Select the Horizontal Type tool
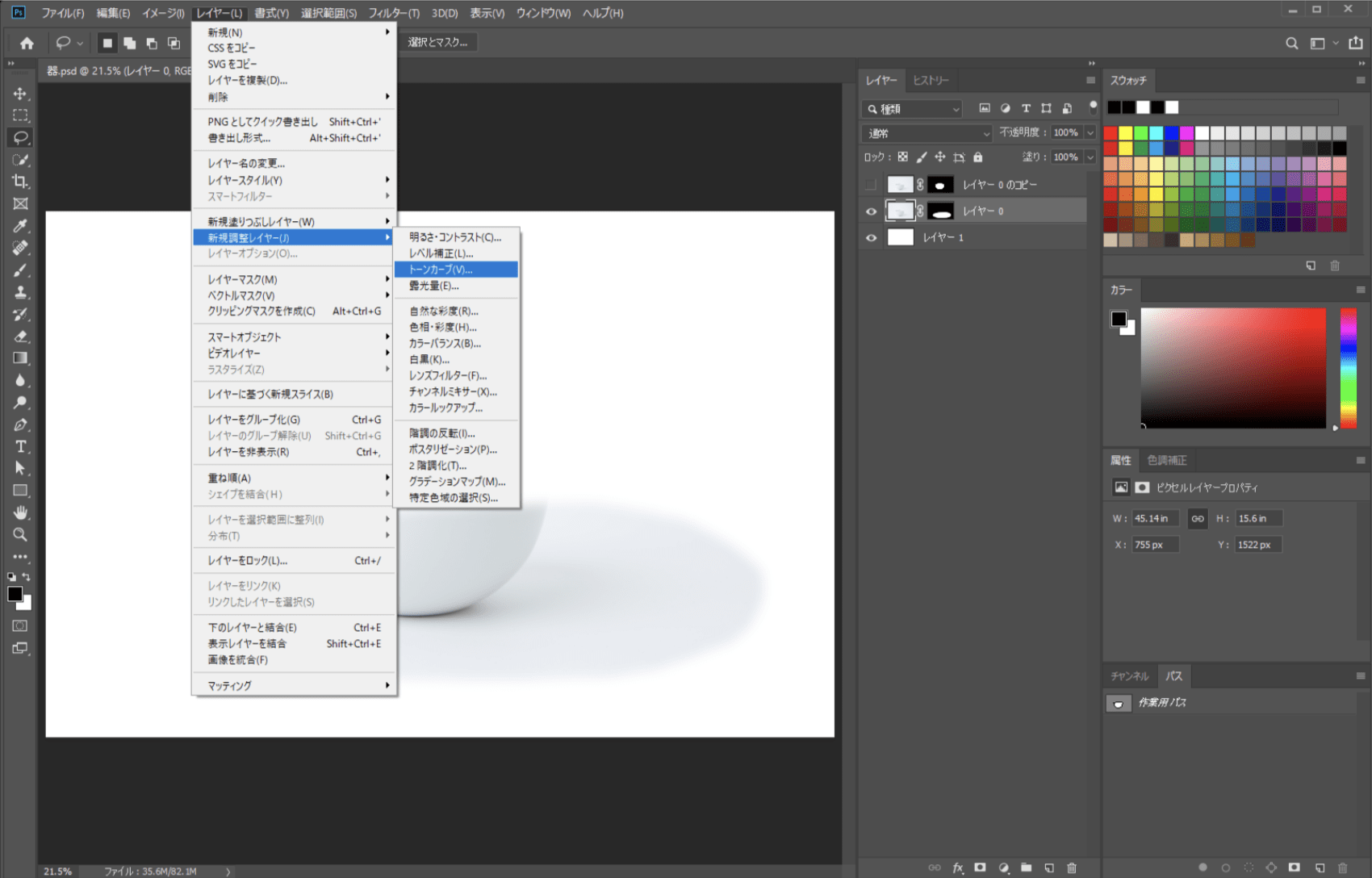Image resolution: width=1372 pixels, height=878 pixels. click(20, 446)
